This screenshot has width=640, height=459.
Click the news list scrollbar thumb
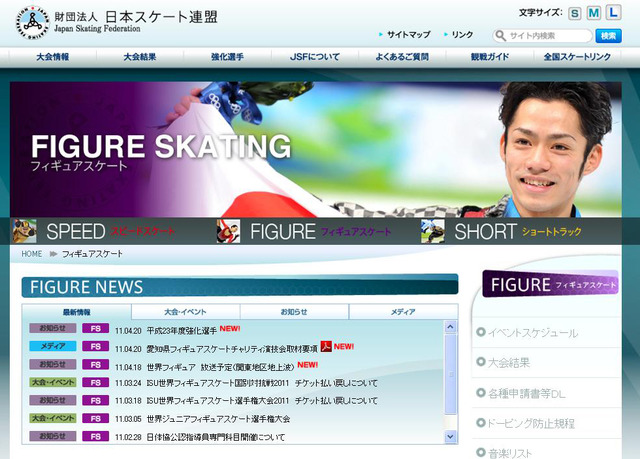(450, 374)
